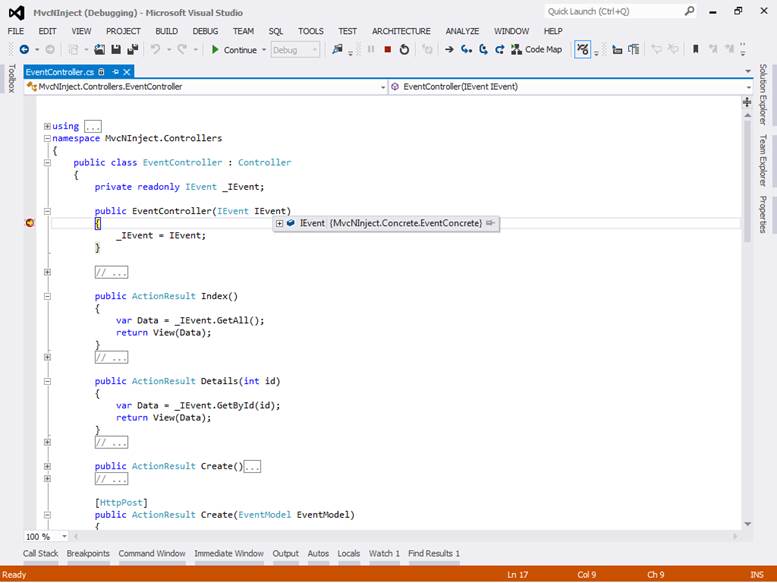Open the Immediate Window tab
Image resolution: width=777 pixels, height=583 pixels.
pyautogui.click(x=229, y=554)
